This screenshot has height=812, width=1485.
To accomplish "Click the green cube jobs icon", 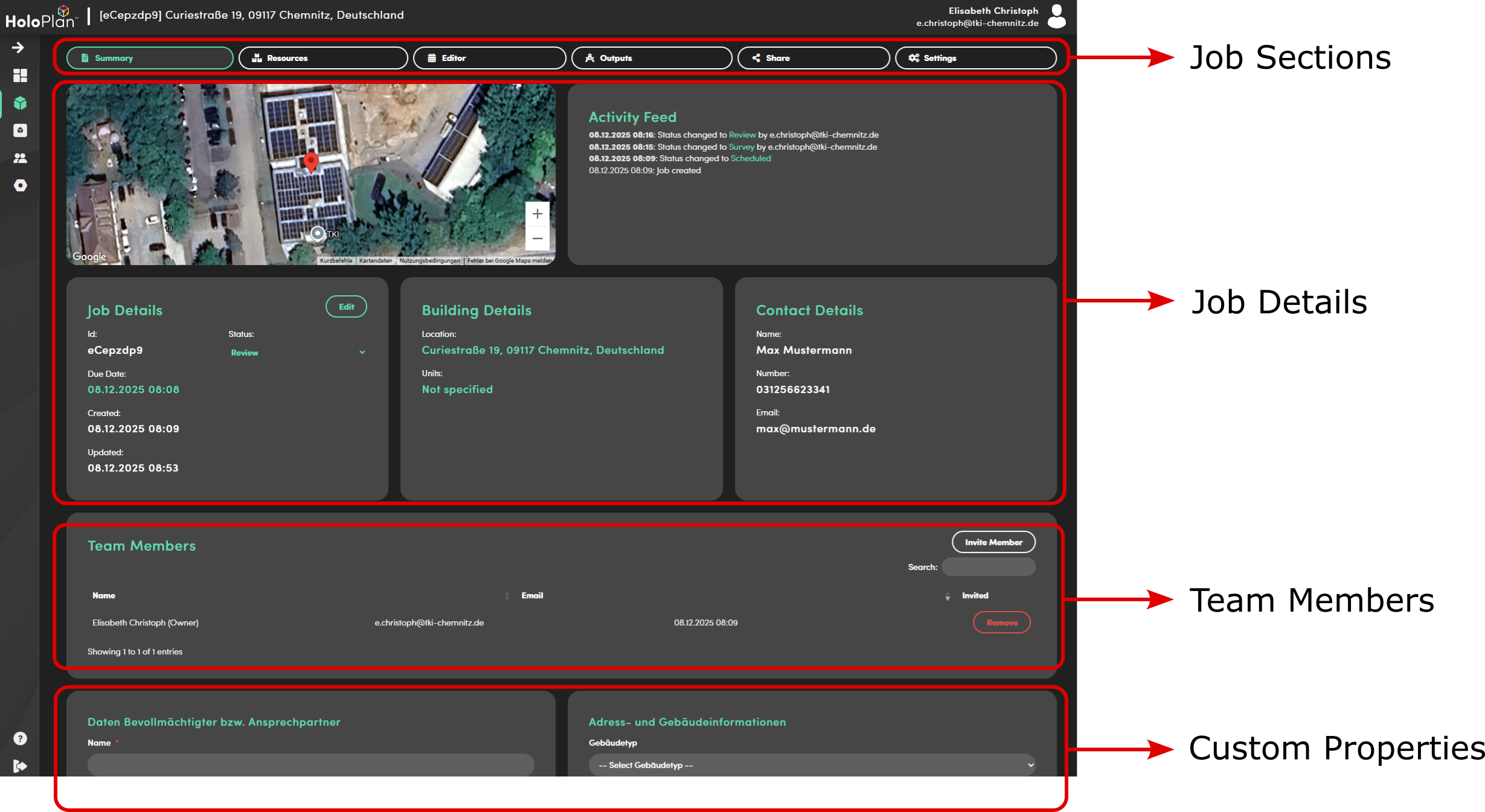I will pos(20,103).
